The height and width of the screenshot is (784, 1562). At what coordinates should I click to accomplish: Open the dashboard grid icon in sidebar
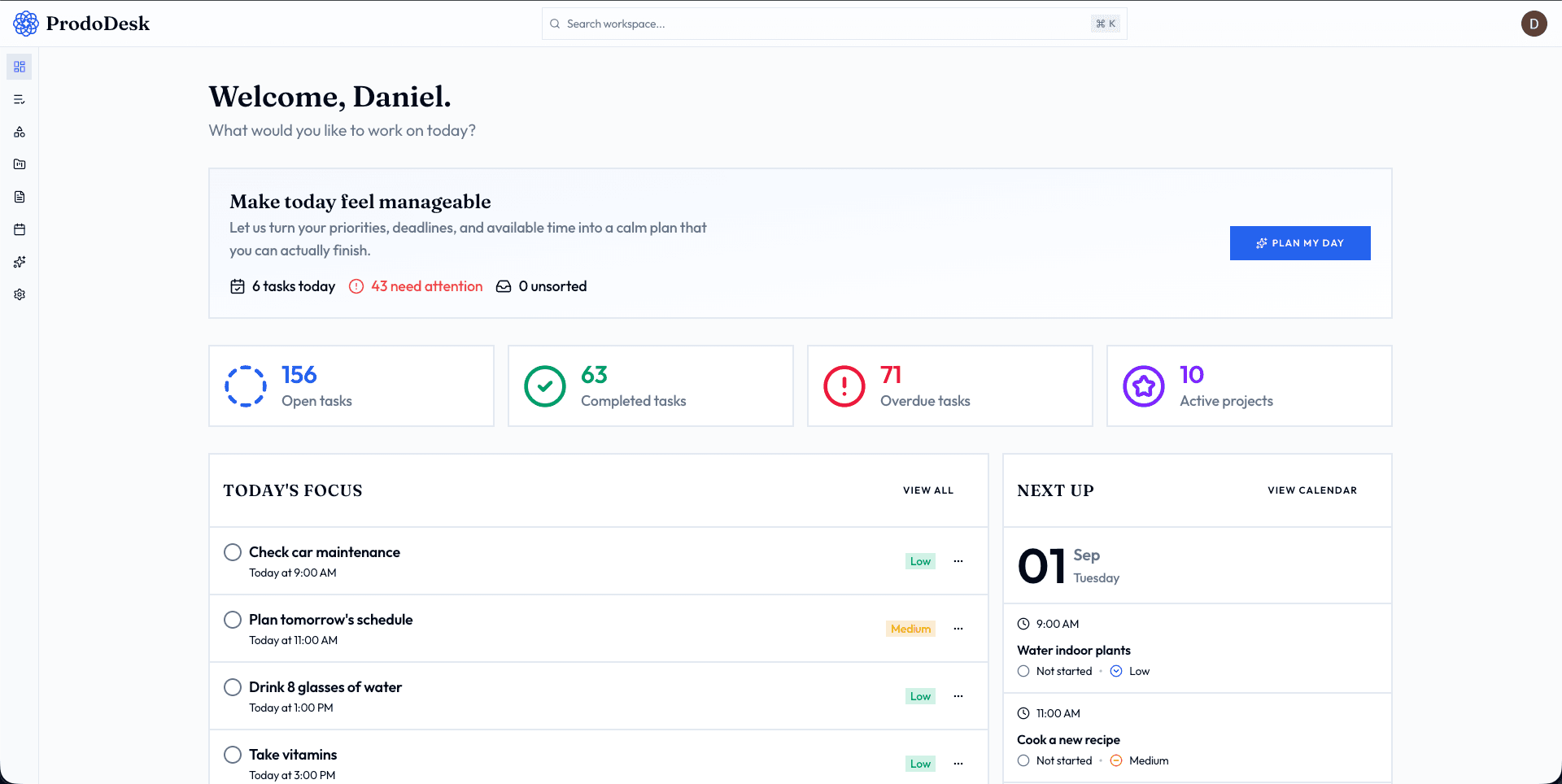(20, 67)
